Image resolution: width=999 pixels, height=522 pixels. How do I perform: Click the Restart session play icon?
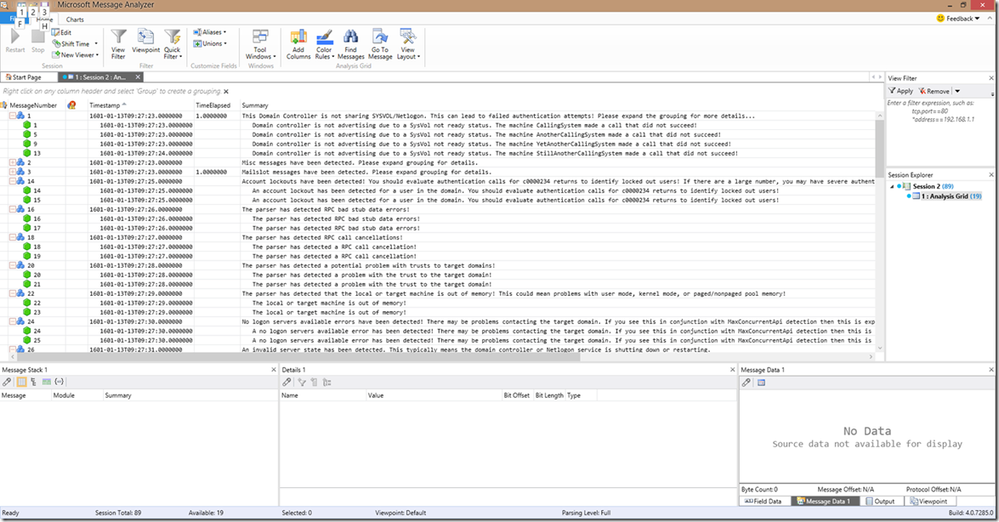(x=15, y=37)
